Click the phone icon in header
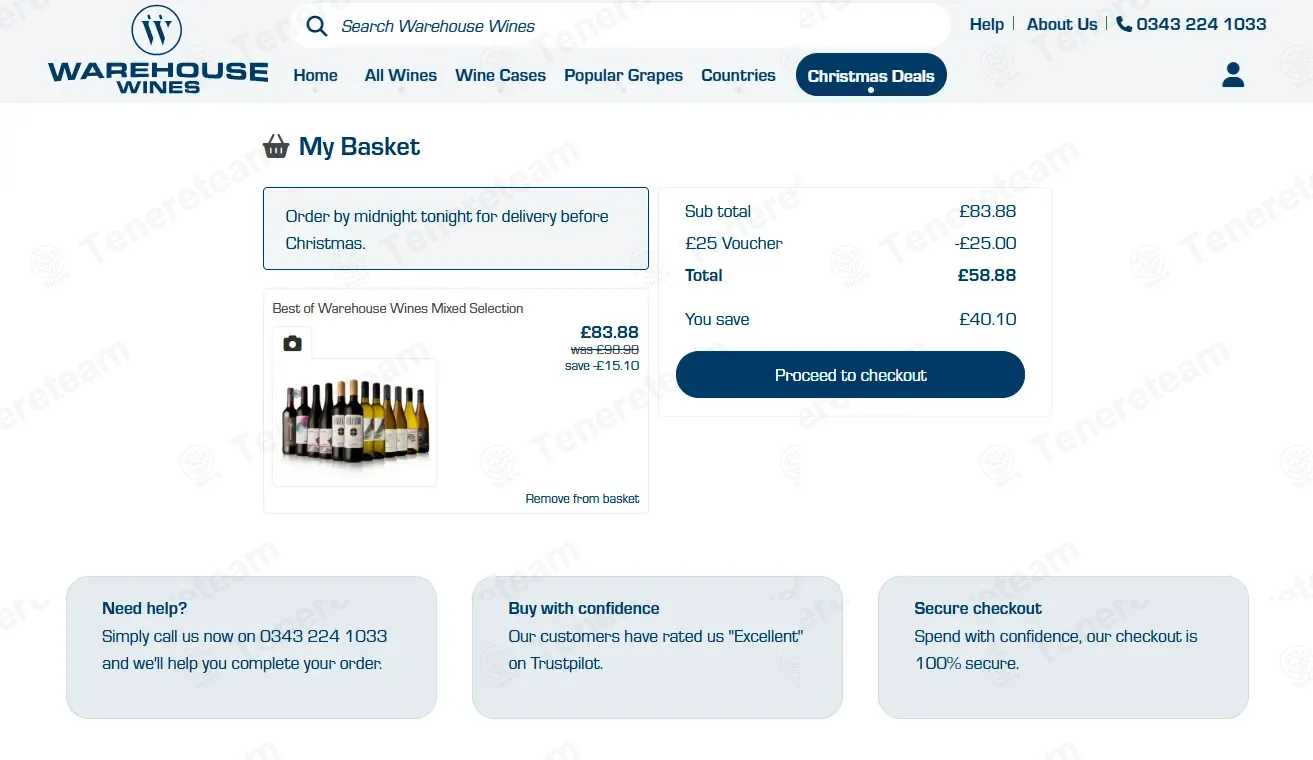The image size is (1313, 760). (1124, 24)
